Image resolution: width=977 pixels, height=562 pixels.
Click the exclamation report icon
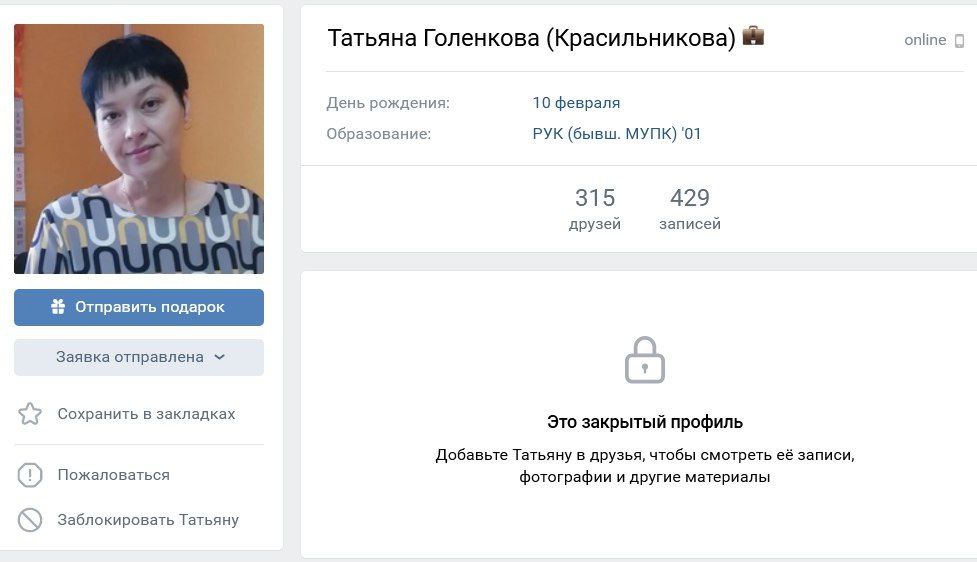[30, 475]
